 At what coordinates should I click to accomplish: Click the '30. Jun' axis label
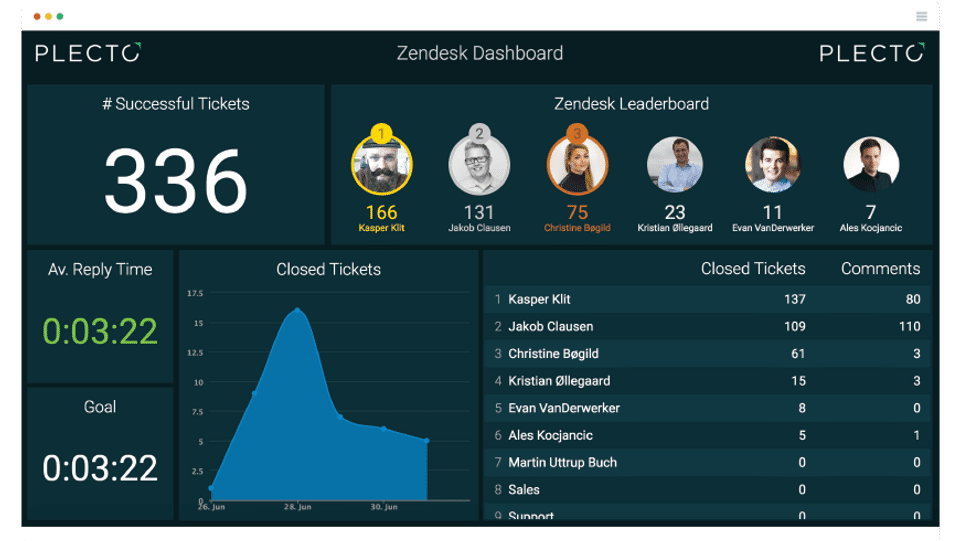pos(384,507)
